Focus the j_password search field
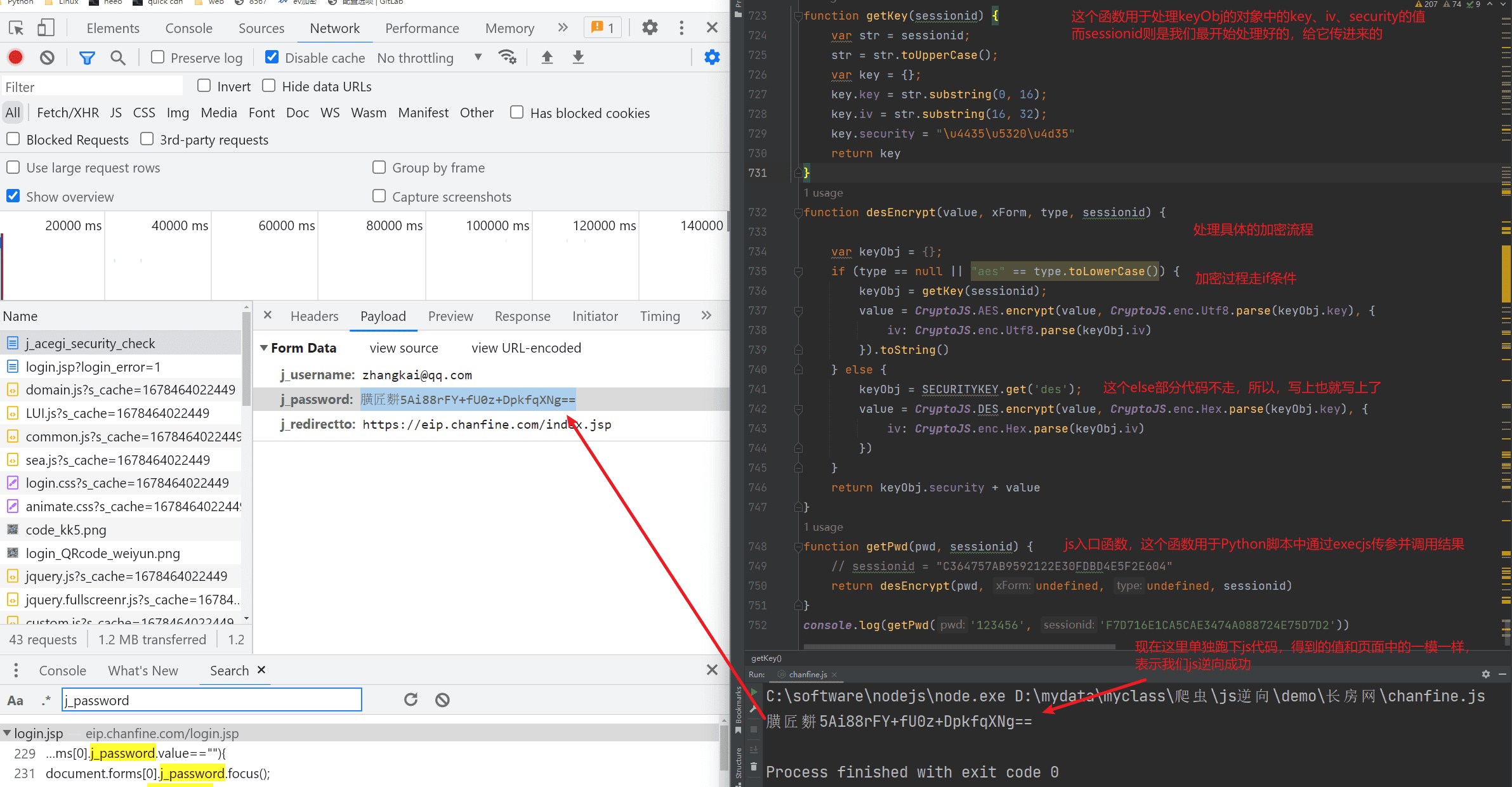The height and width of the screenshot is (787, 1512). [212, 699]
